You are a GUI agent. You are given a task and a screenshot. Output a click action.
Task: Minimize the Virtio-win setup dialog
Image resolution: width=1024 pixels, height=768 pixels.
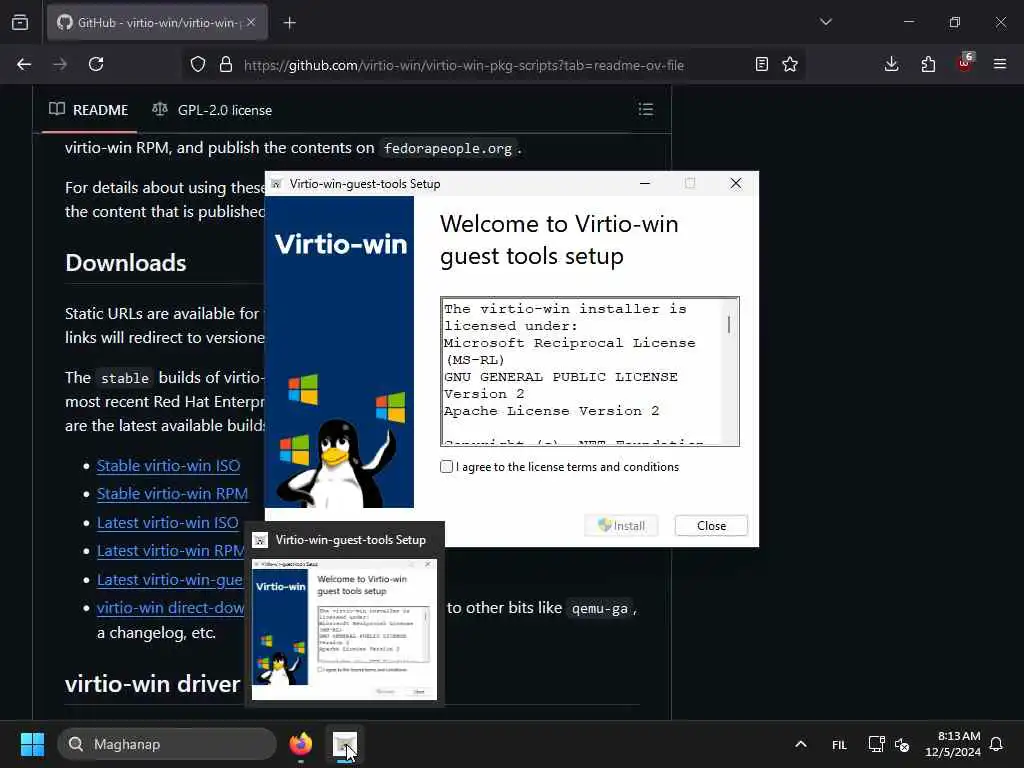click(x=645, y=184)
